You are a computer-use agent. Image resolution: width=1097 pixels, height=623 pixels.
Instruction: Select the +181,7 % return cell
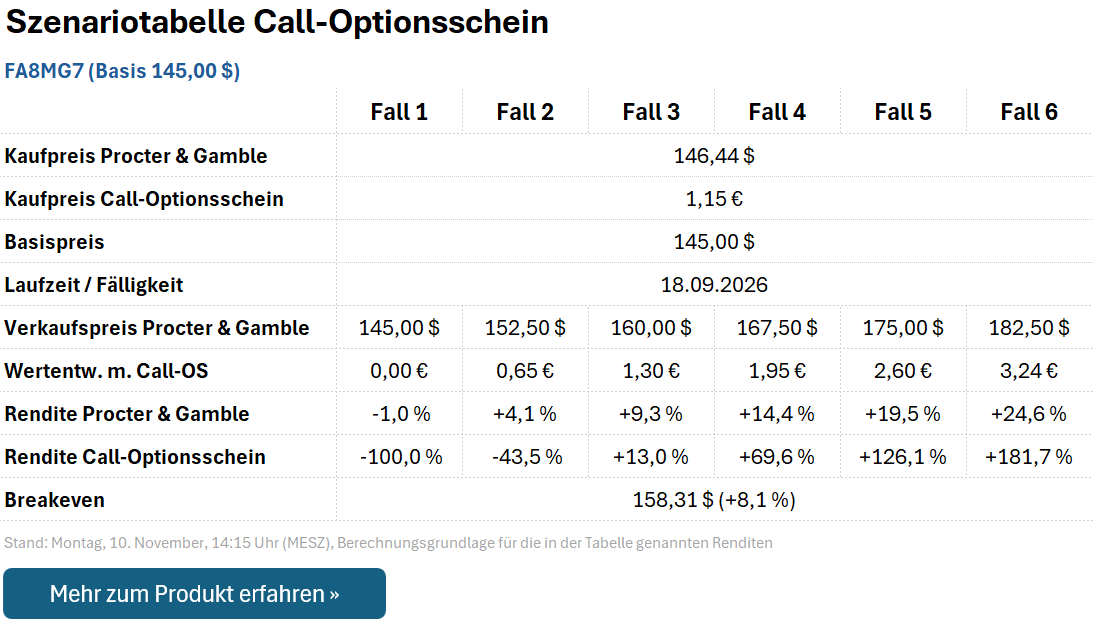click(x=1029, y=456)
